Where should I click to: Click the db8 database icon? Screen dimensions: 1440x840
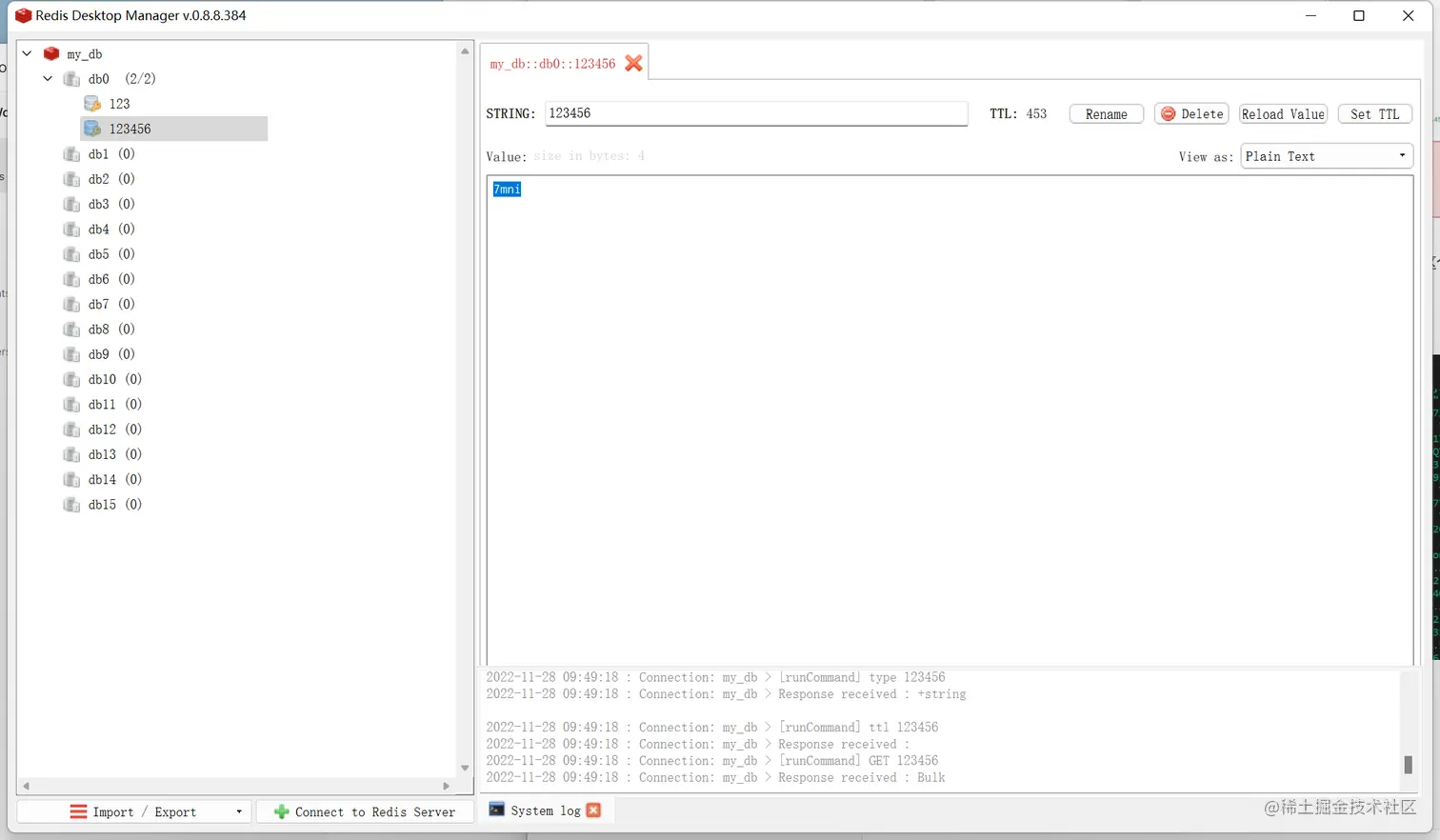[71, 330]
